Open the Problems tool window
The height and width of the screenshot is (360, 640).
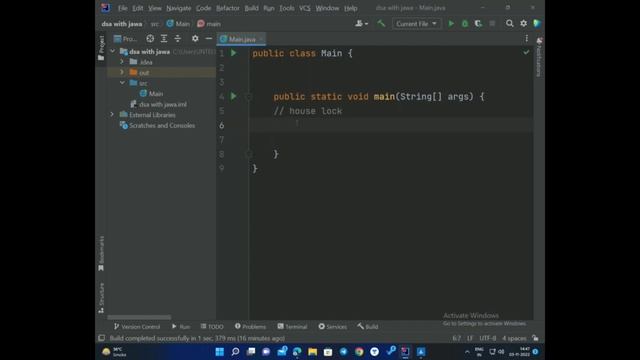point(250,327)
